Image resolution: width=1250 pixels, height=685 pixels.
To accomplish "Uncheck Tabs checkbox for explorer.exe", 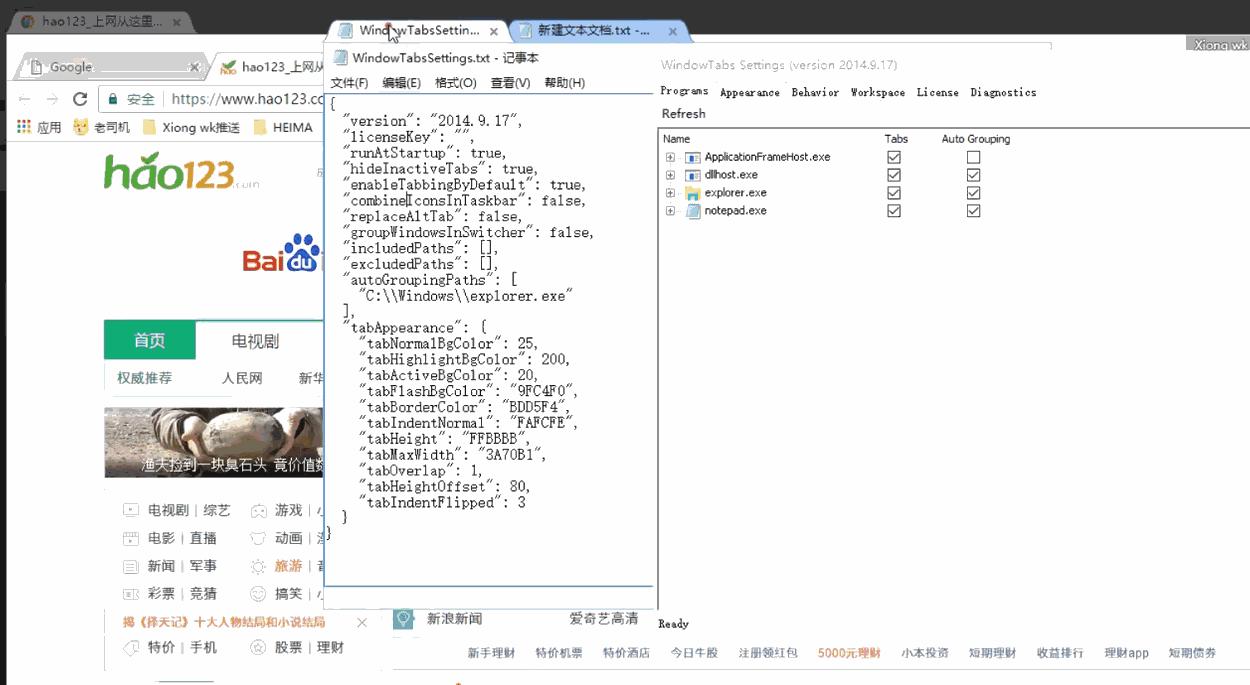I will (x=894, y=193).
